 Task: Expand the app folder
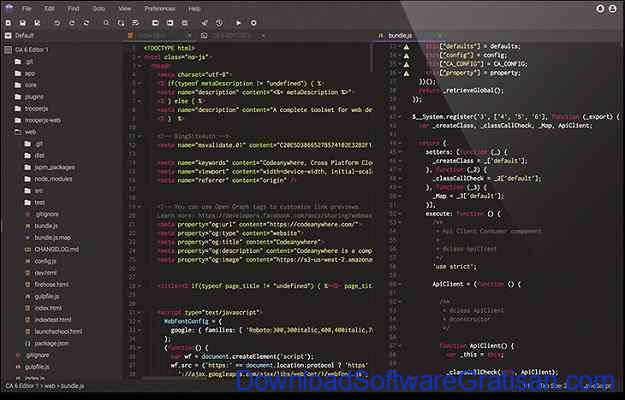click(x=24, y=73)
